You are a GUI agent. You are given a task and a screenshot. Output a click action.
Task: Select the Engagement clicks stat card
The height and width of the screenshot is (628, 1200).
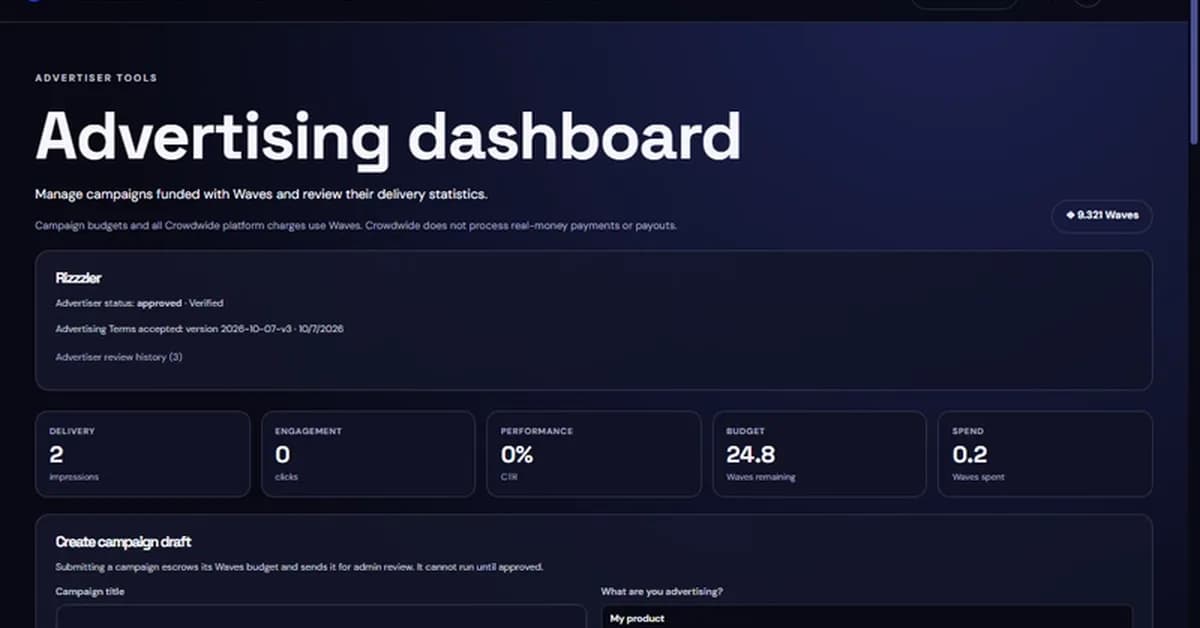click(369, 454)
